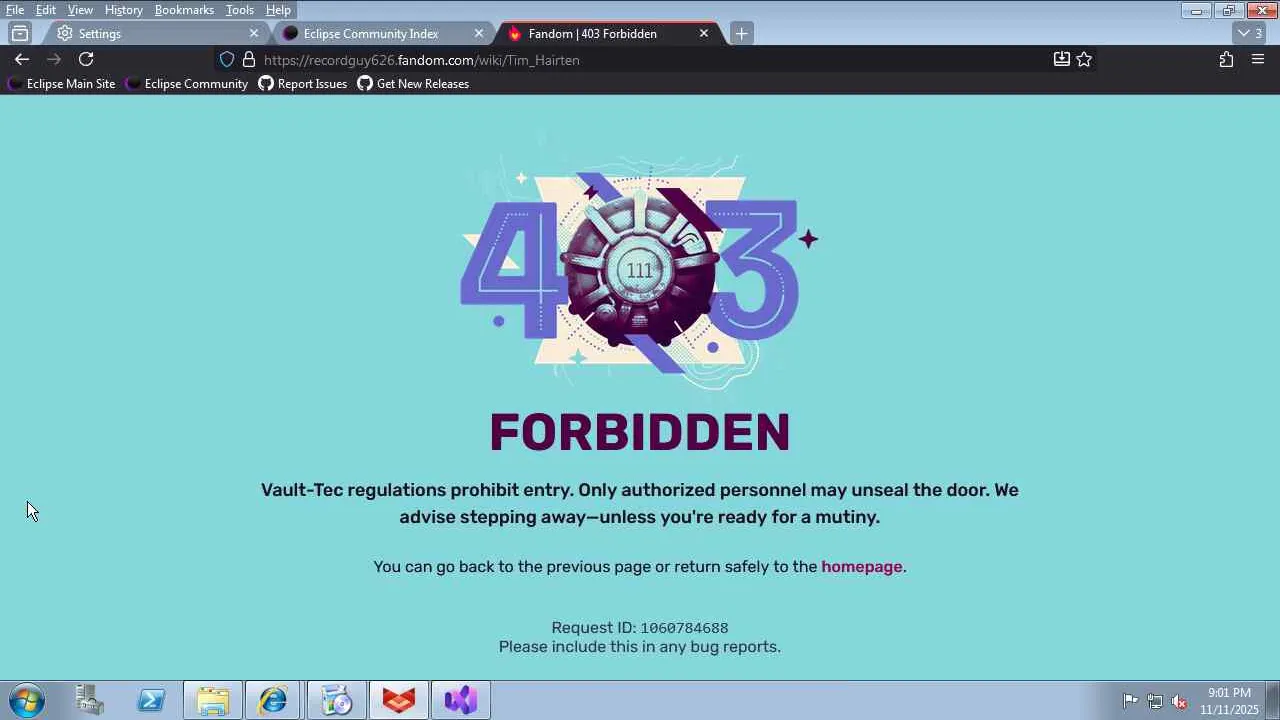Close the Settings tab
This screenshot has width=1280, height=720.
point(254,33)
